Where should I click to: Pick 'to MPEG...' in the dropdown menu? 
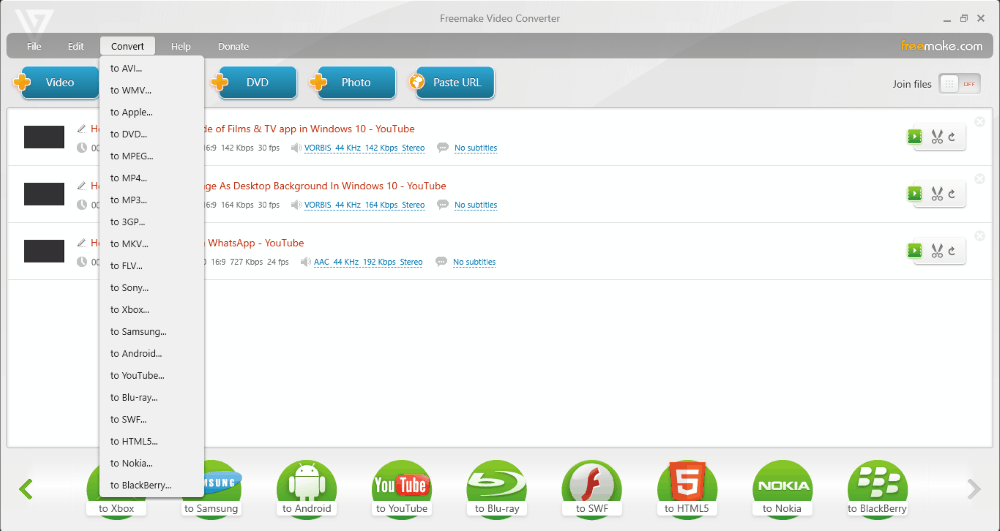pos(152,156)
